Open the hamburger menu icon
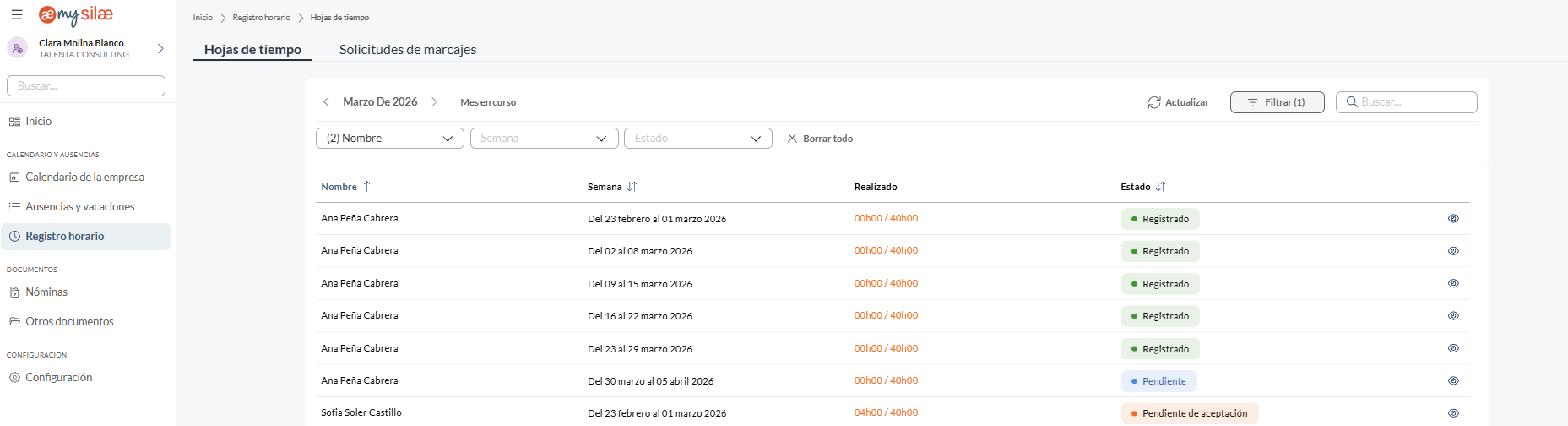The width and height of the screenshot is (1568, 426). click(x=17, y=14)
